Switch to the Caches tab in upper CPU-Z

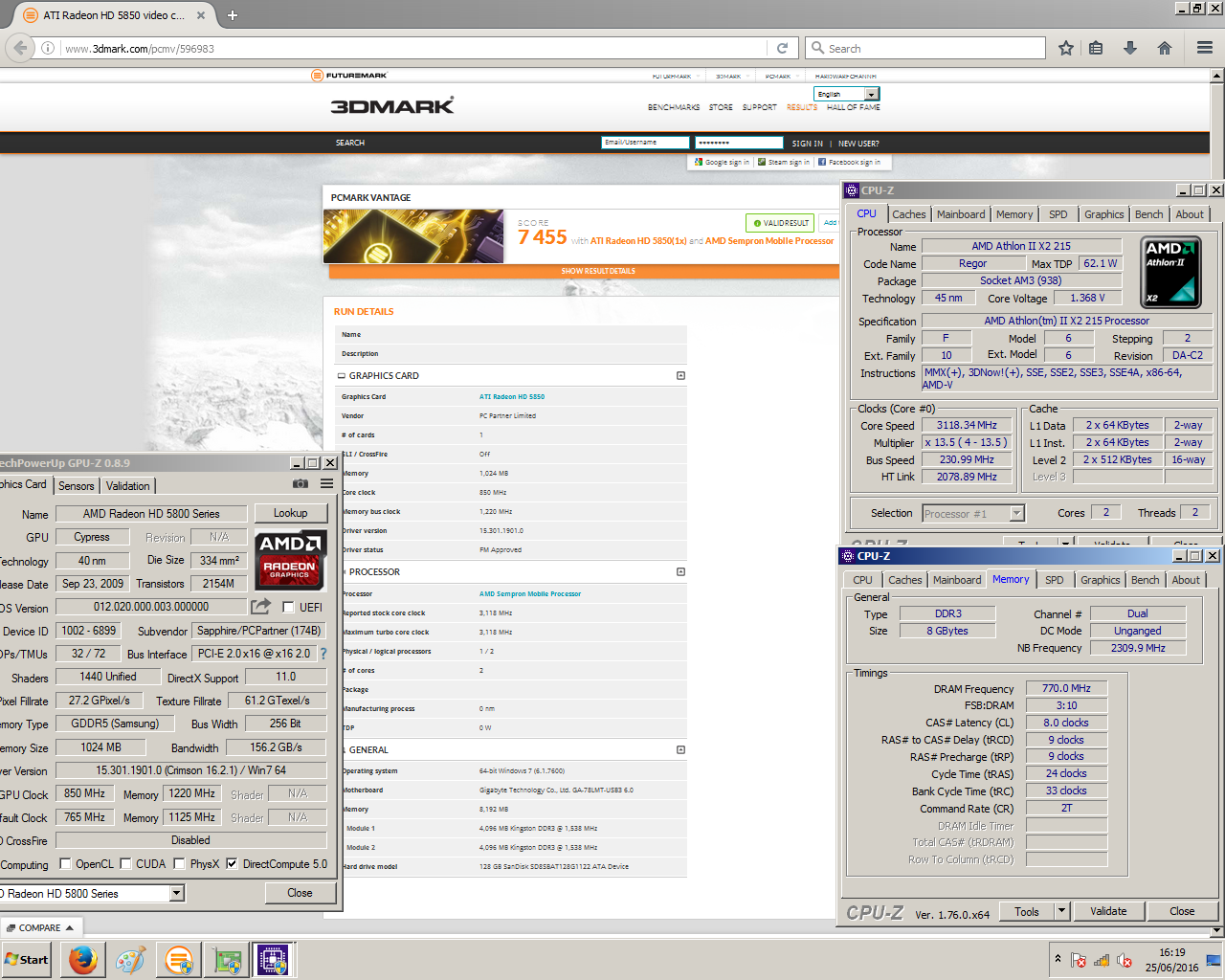(909, 214)
